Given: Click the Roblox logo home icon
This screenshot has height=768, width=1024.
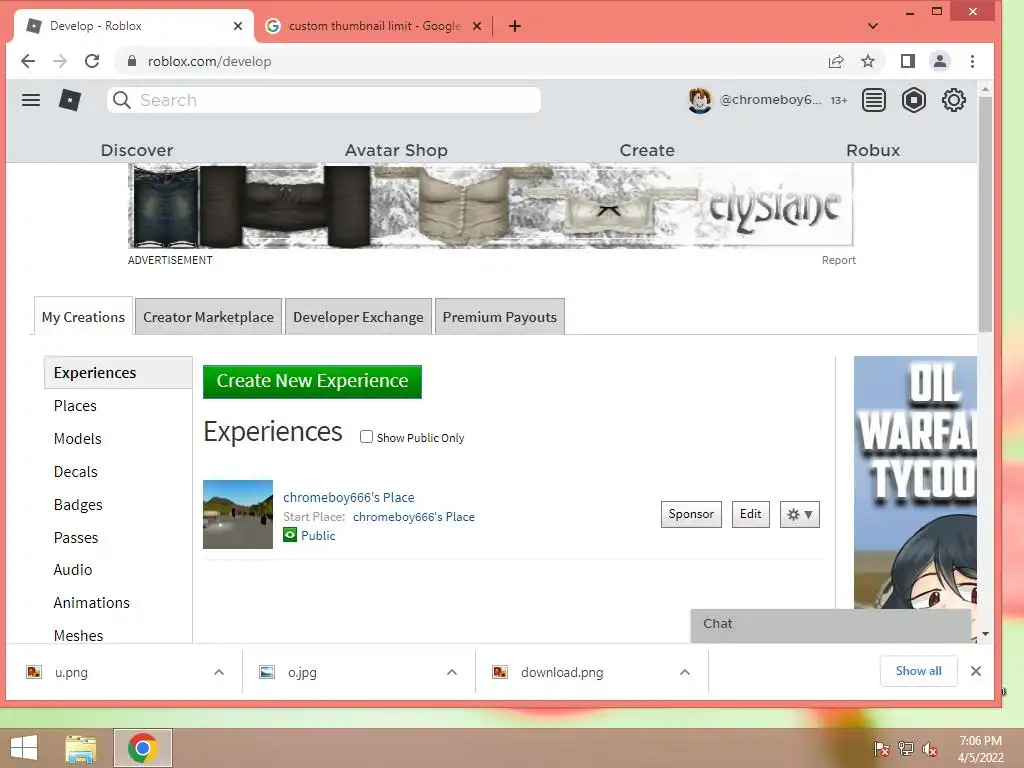Looking at the screenshot, I should [x=70, y=100].
